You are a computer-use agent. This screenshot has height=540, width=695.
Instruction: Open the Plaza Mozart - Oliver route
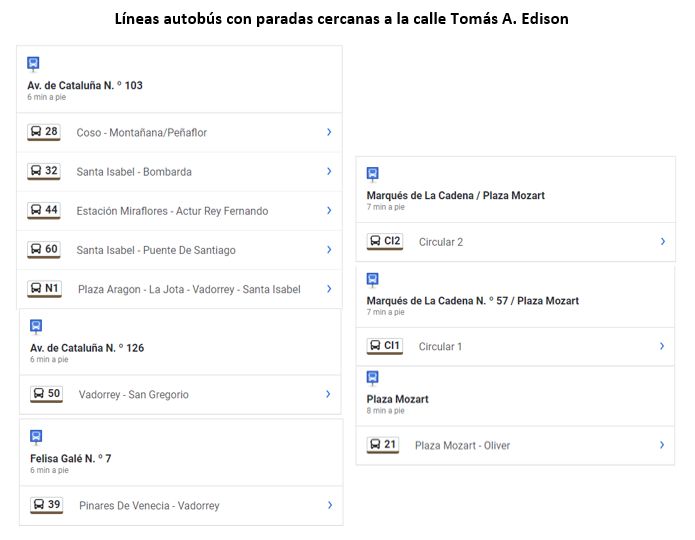coord(462,445)
